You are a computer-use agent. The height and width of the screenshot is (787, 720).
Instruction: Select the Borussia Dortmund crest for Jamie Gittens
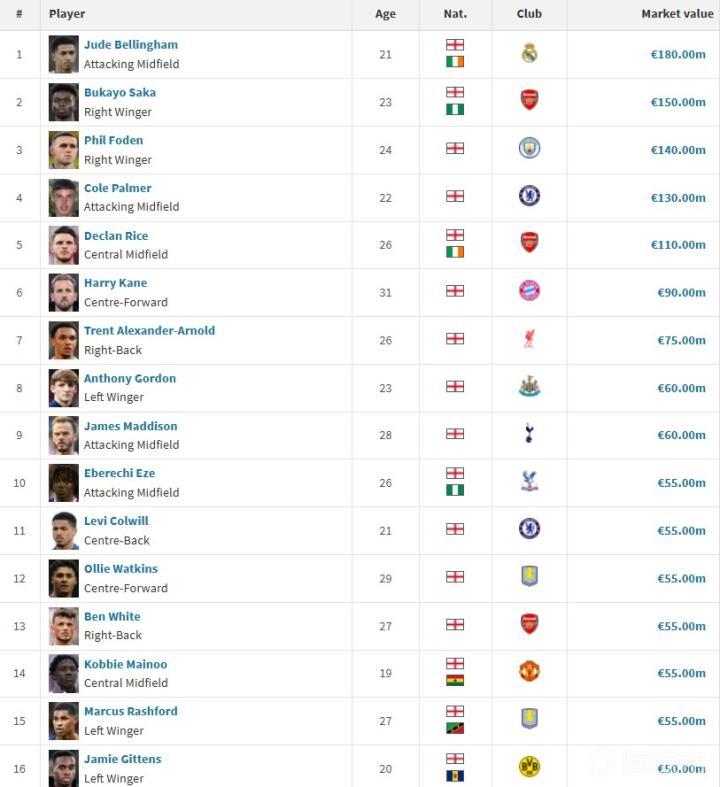pyautogui.click(x=529, y=767)
